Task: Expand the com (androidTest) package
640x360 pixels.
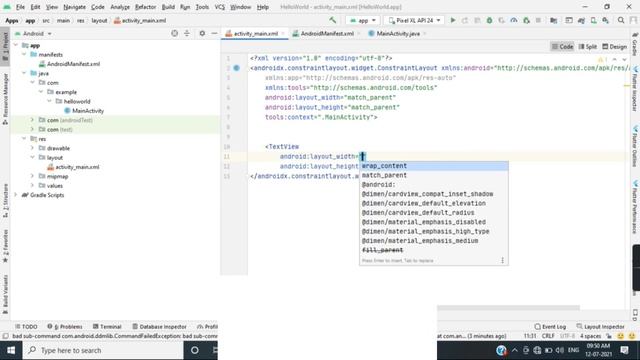Action: tap(32, 120)
